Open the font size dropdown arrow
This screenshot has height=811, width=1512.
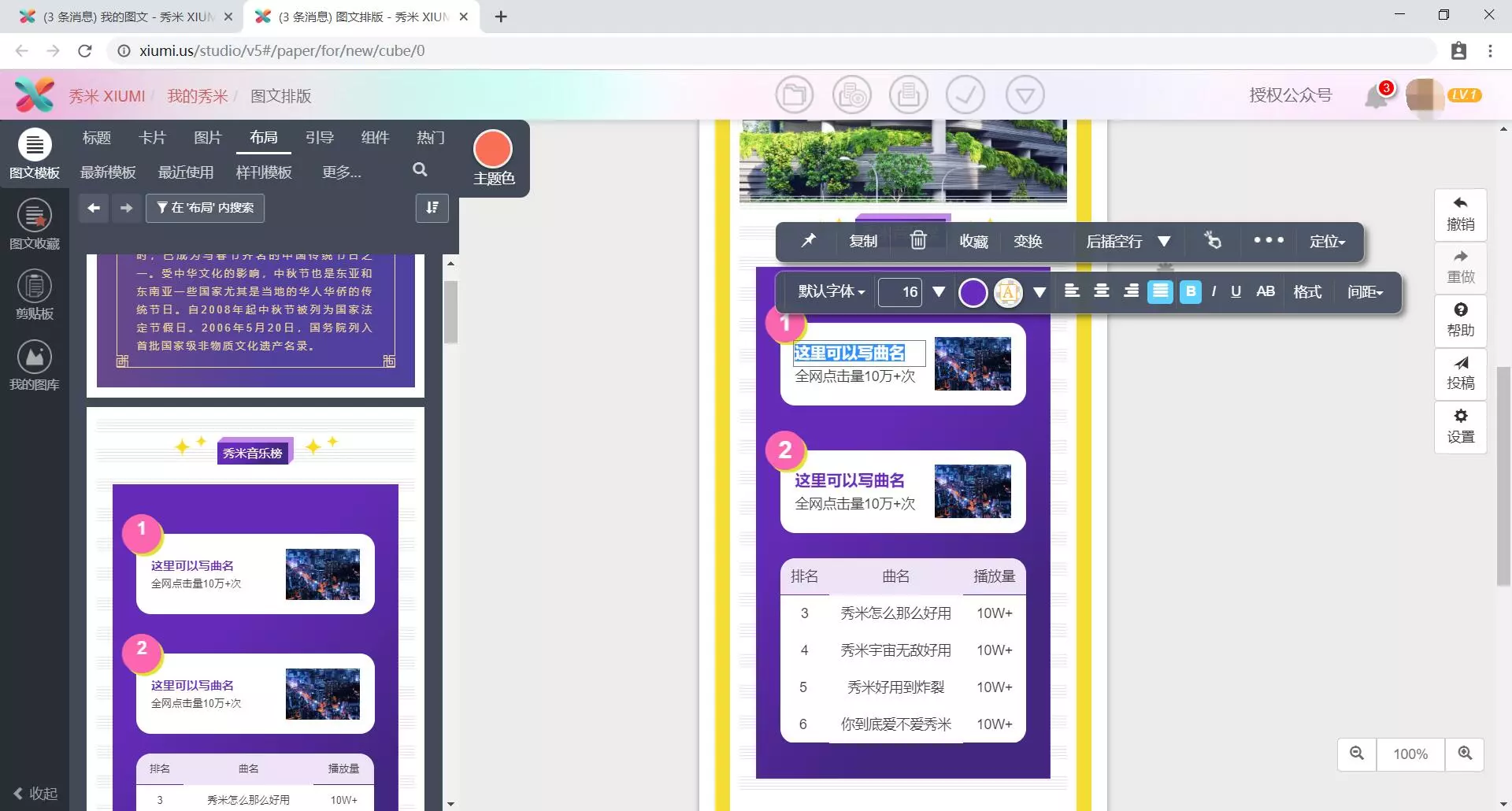(x=938, y=291)
